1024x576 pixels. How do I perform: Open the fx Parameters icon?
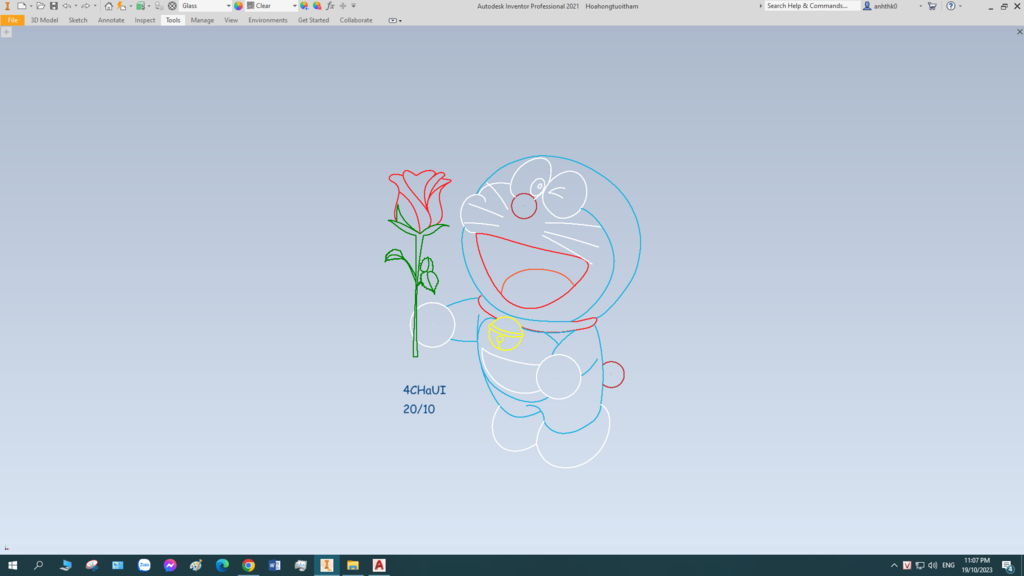coord(330,6)
